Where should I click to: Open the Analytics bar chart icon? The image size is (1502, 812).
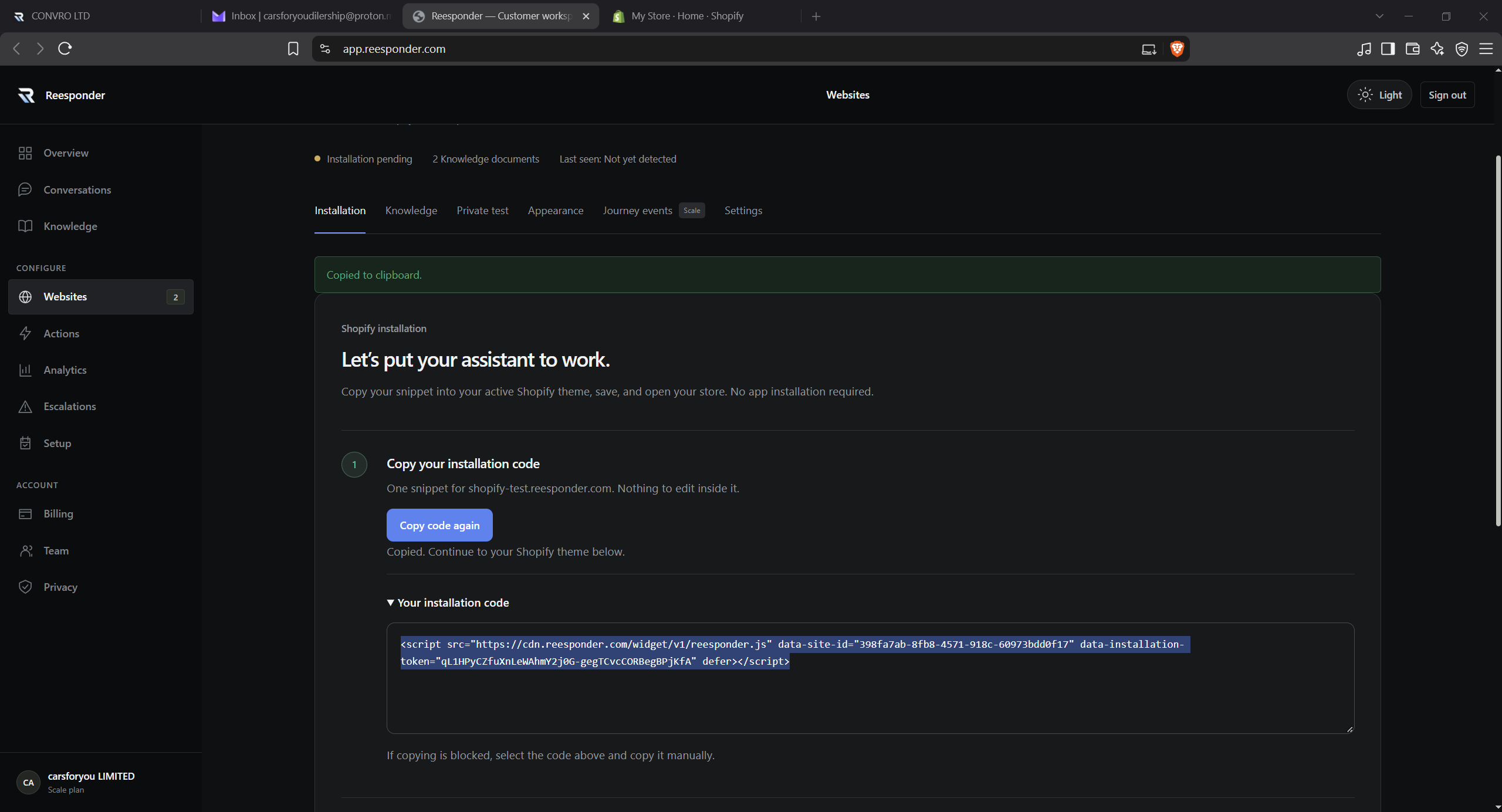tap(25, 370)
